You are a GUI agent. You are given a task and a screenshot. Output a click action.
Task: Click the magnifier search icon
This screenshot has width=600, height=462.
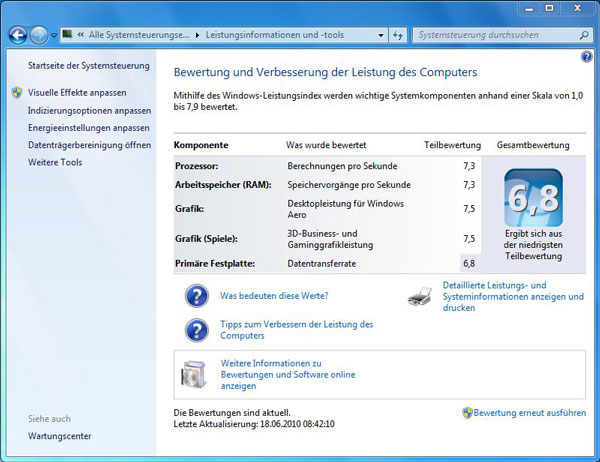584,35
